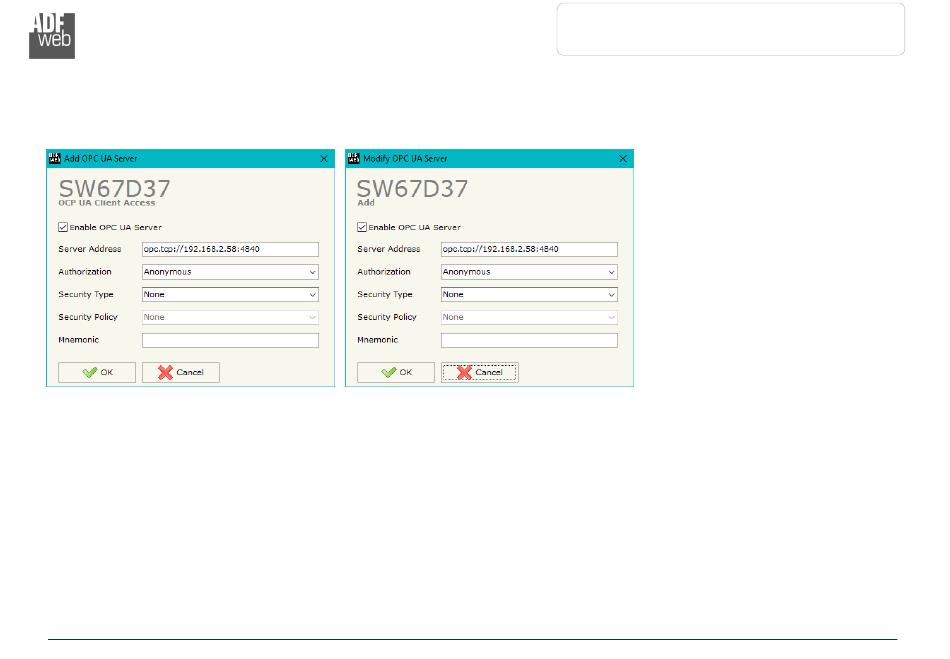The width and height of the screenshot is (950, 659).
Task: Click app icon in Modify OPC UA Server title bar
Action: coord(354,159)
